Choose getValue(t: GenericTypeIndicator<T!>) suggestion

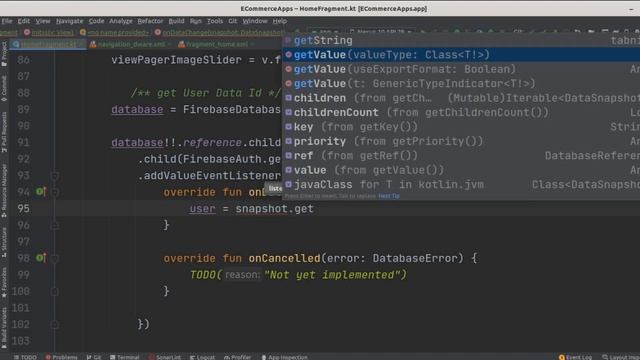tap(461, 83)
